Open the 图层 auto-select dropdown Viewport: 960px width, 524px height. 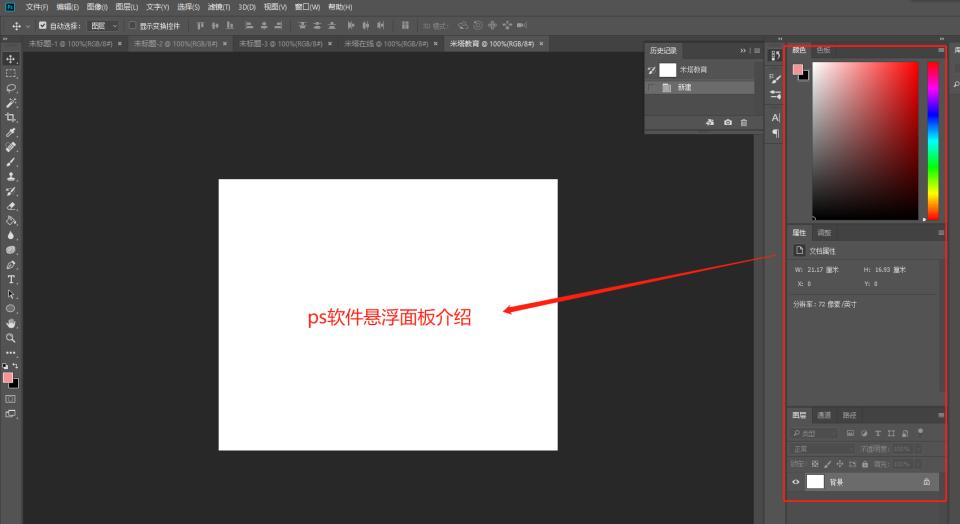pos(103,26)
